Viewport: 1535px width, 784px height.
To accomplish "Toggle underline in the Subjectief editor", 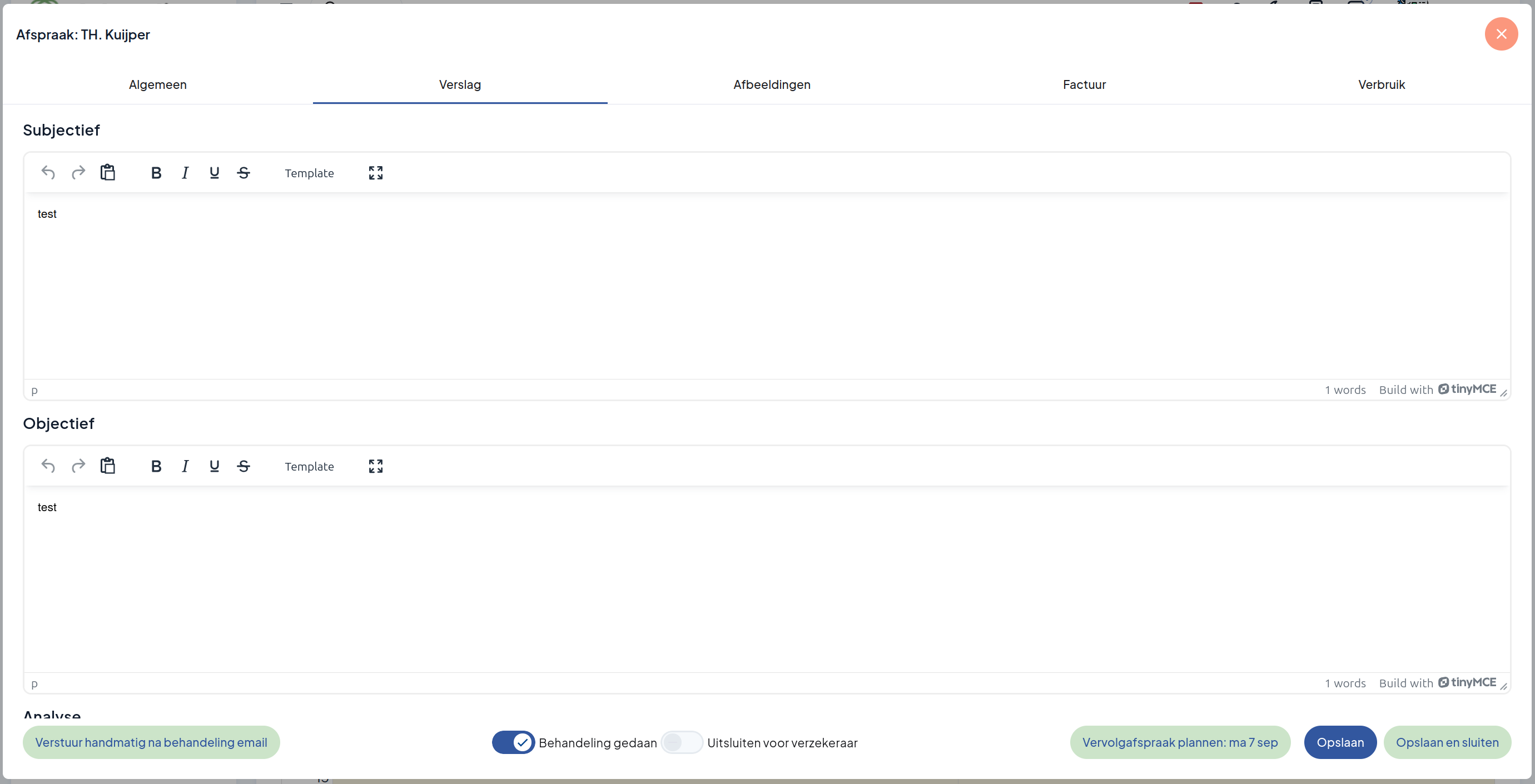I will (215, 173).
